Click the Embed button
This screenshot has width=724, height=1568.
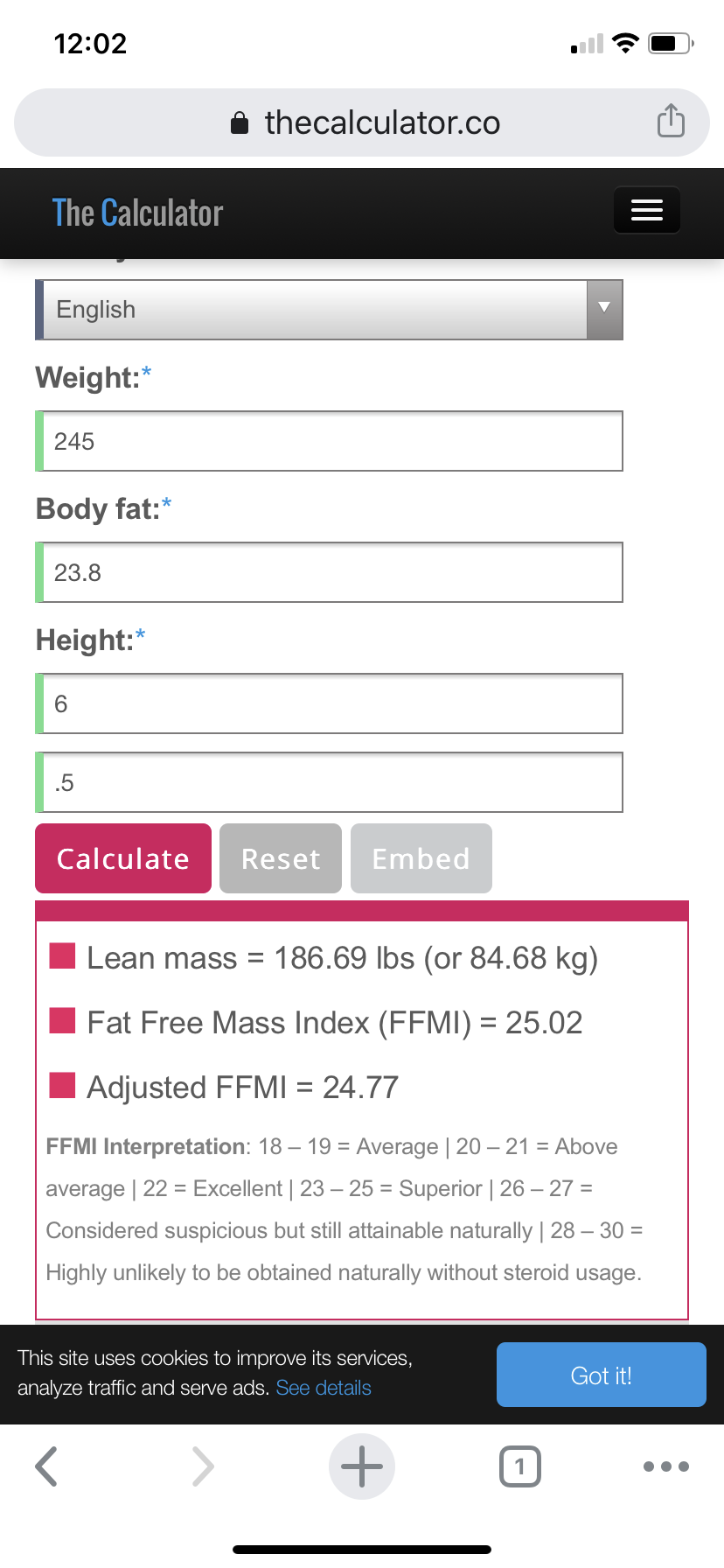(421, 858)
